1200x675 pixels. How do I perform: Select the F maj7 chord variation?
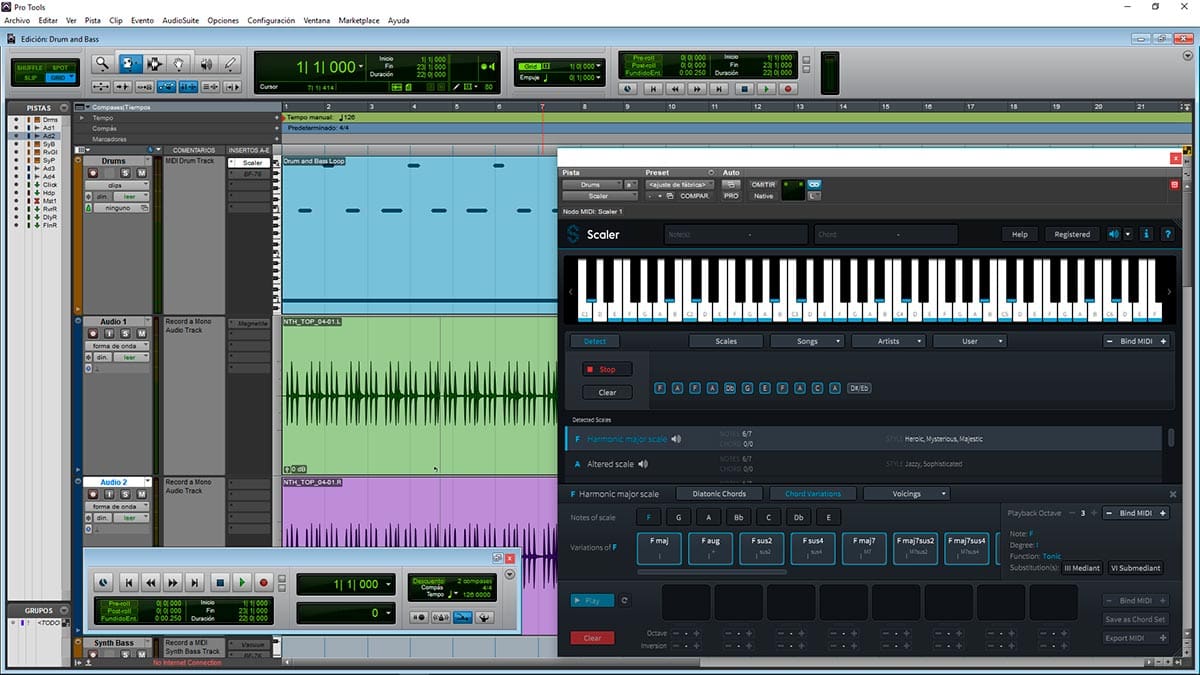point(863,548)
